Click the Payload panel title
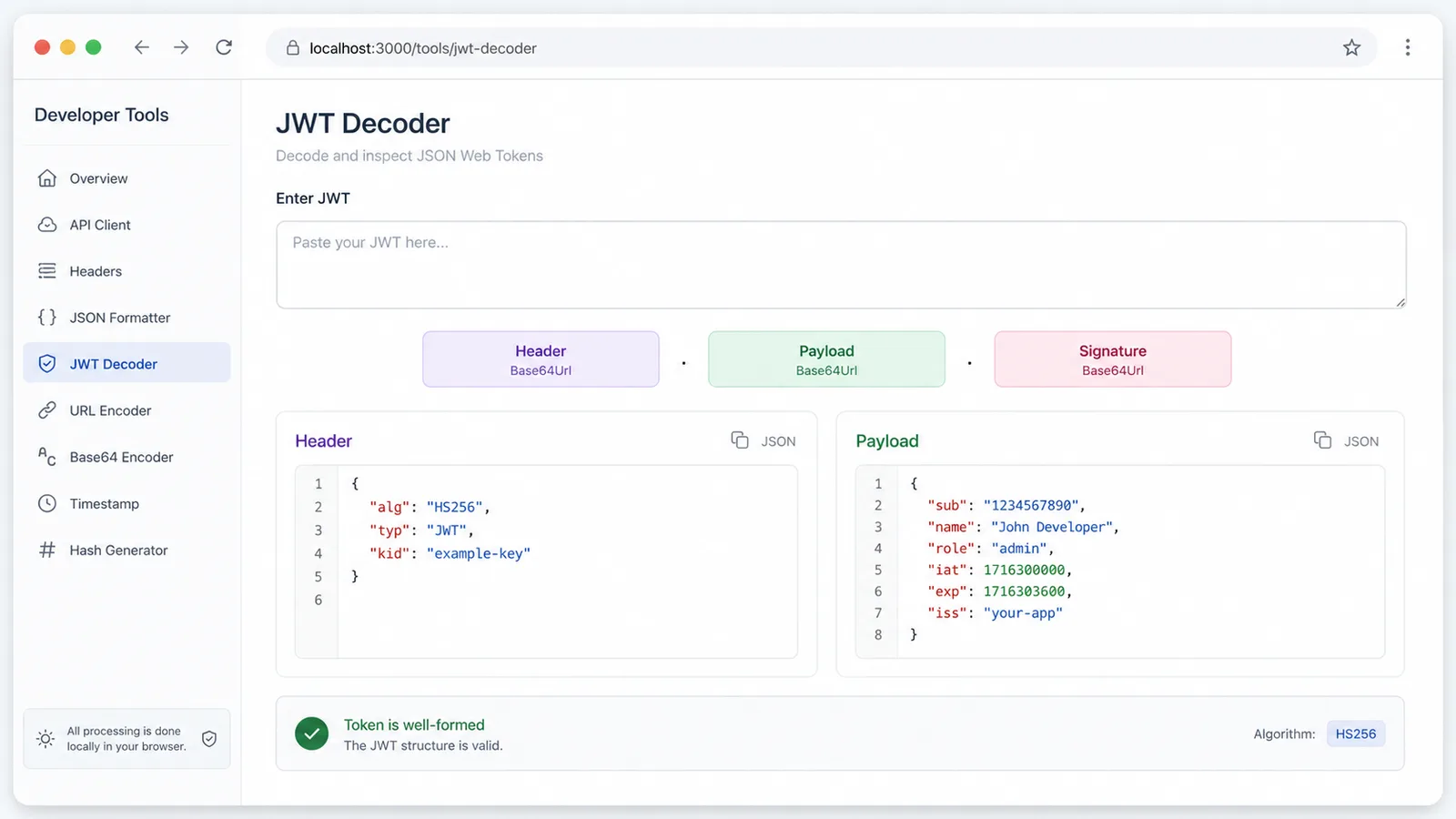 coord(887,441)
